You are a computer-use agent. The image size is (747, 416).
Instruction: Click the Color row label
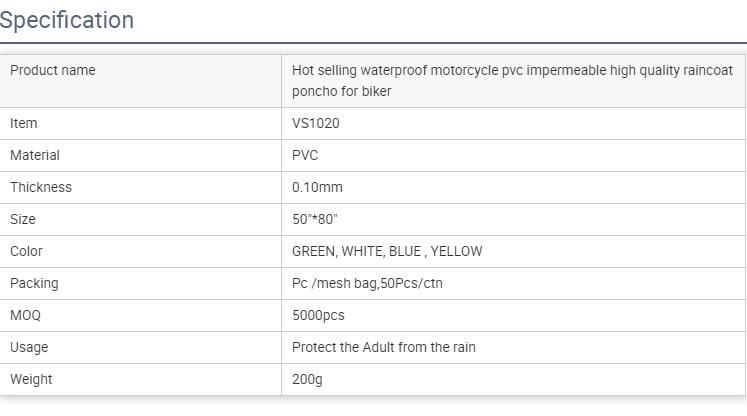coord(26,251)
